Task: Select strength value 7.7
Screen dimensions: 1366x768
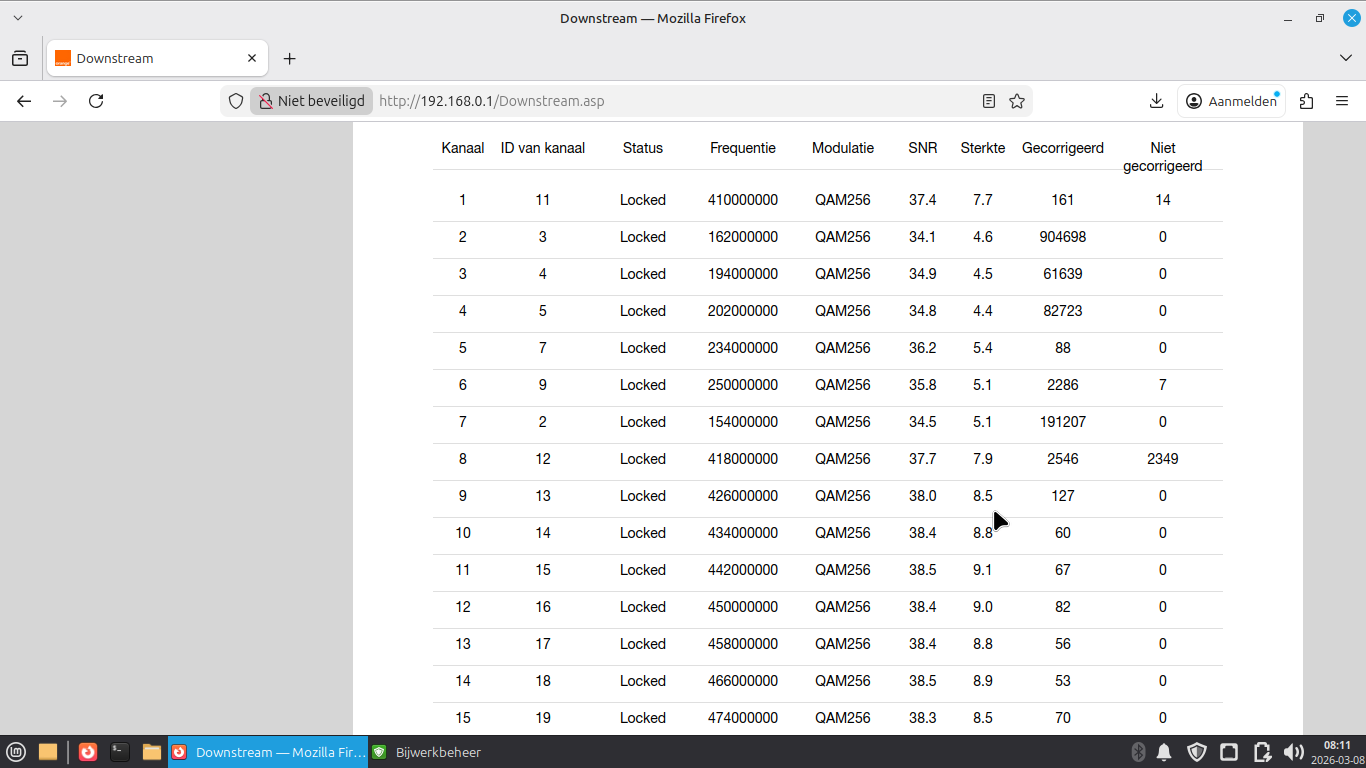Action: click(x=983, y=200)
